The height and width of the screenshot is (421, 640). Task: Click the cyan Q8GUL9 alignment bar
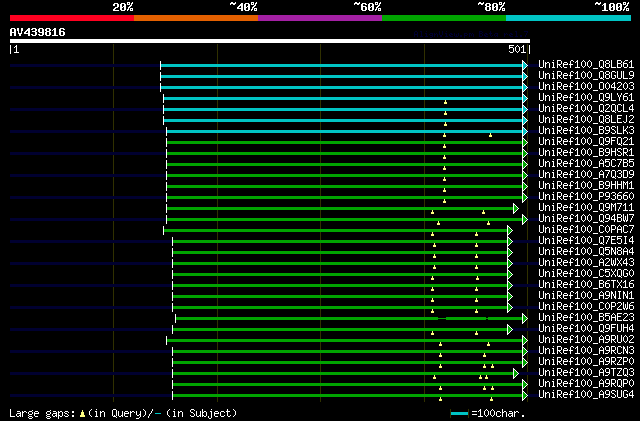(341, 76)
